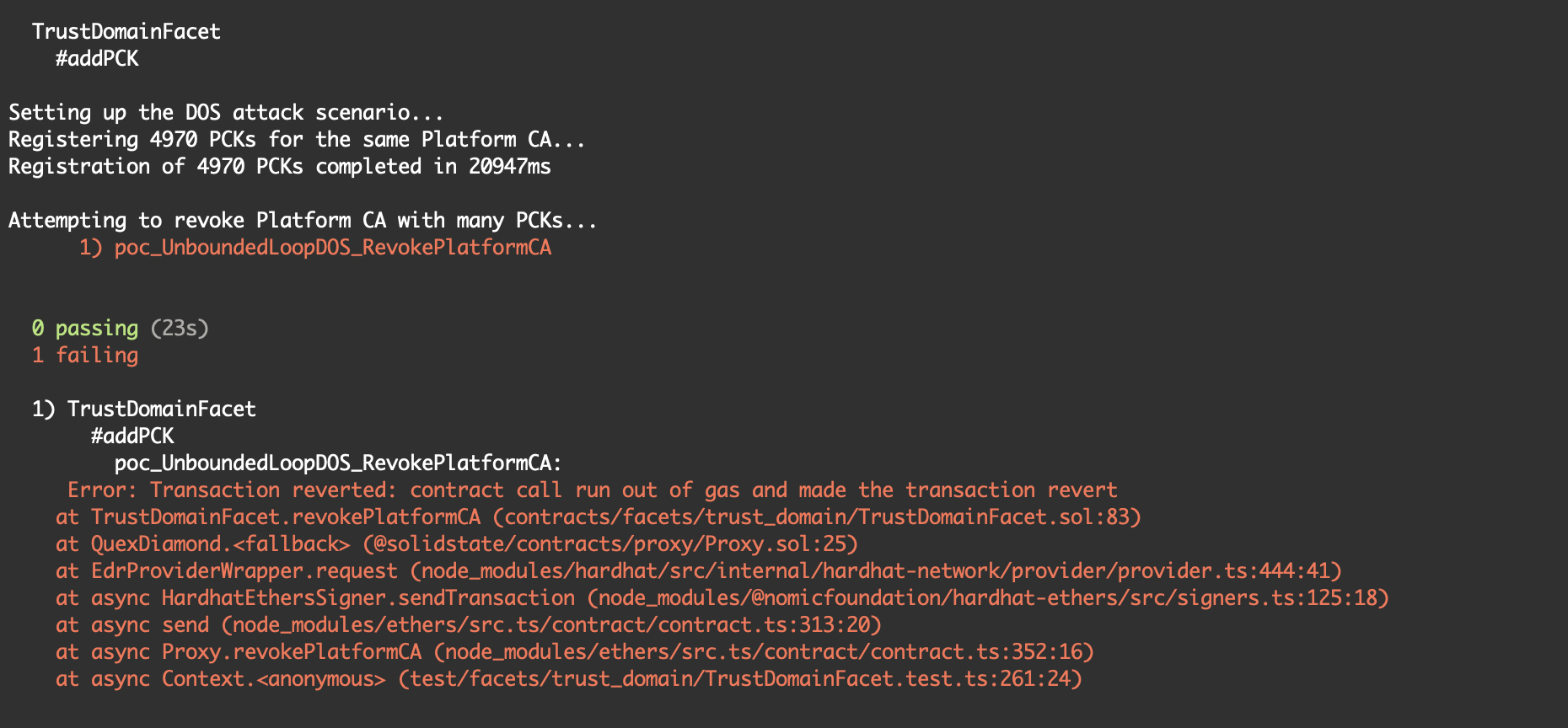Click the TrustDomainFacet heading at the top
This screenshot has width=1568, height=728.
click(126, 31)
